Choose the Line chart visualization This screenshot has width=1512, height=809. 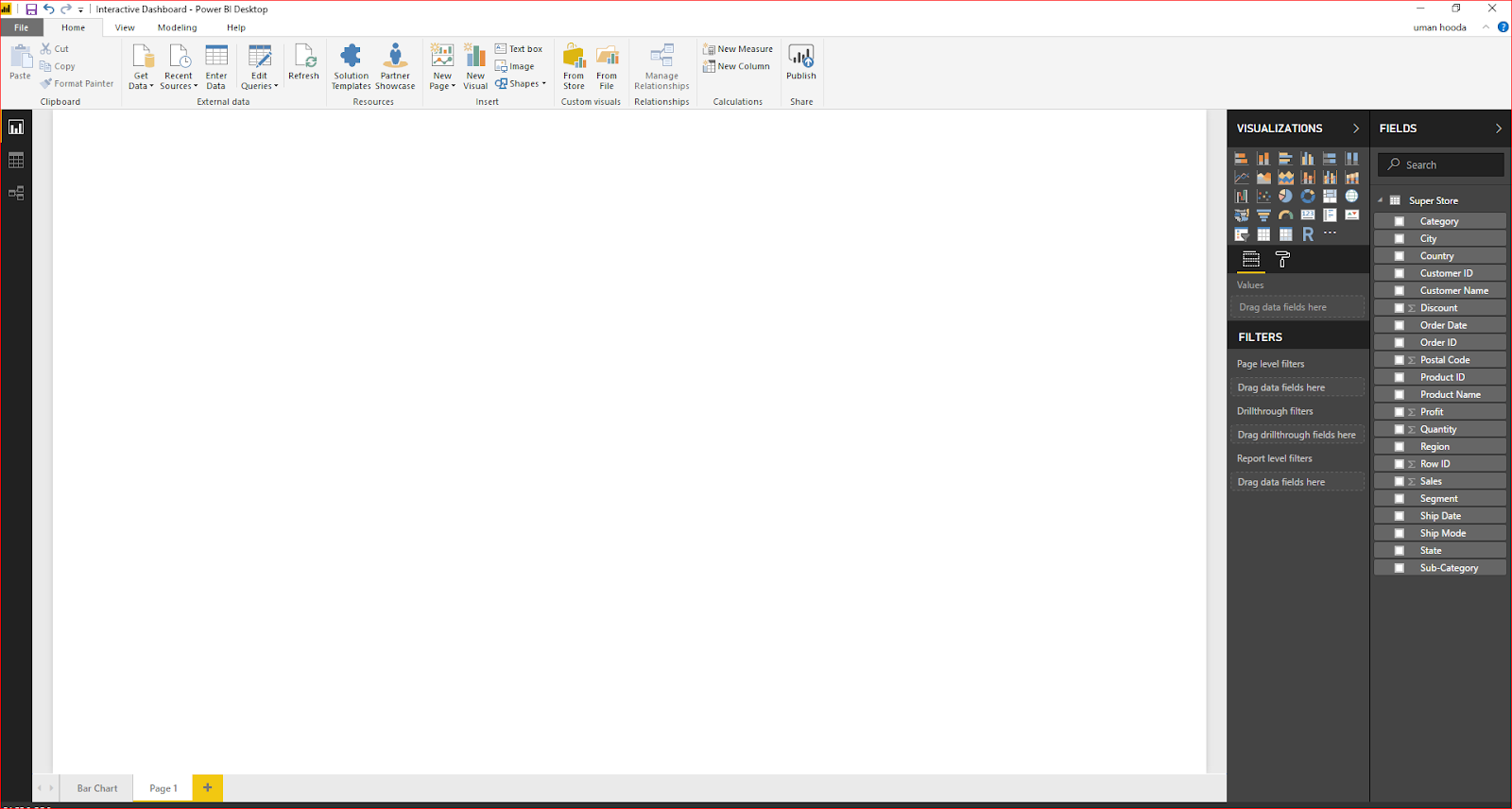point(1241,178)
